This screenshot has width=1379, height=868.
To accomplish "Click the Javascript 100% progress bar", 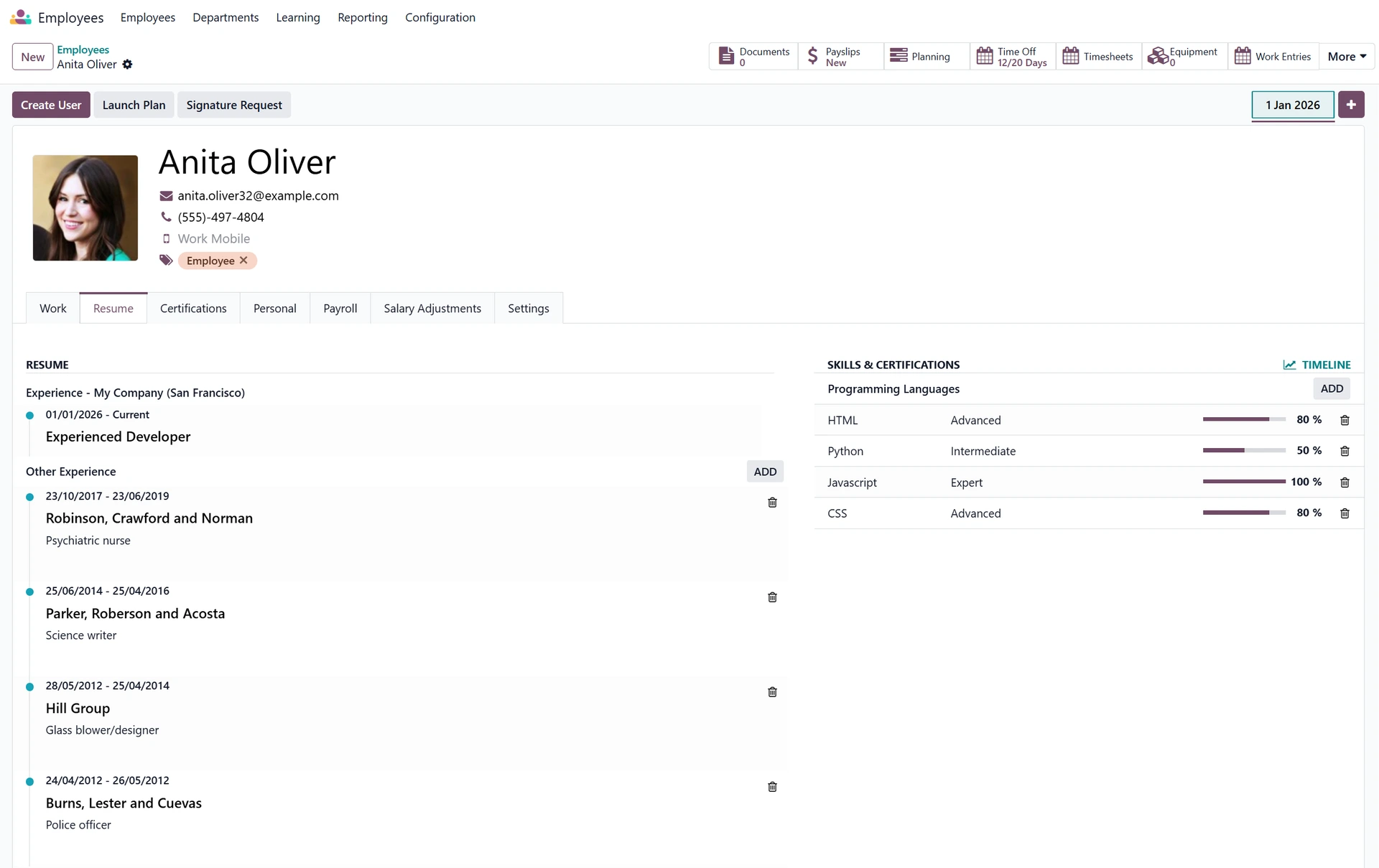I will (x=1244, y=482).
